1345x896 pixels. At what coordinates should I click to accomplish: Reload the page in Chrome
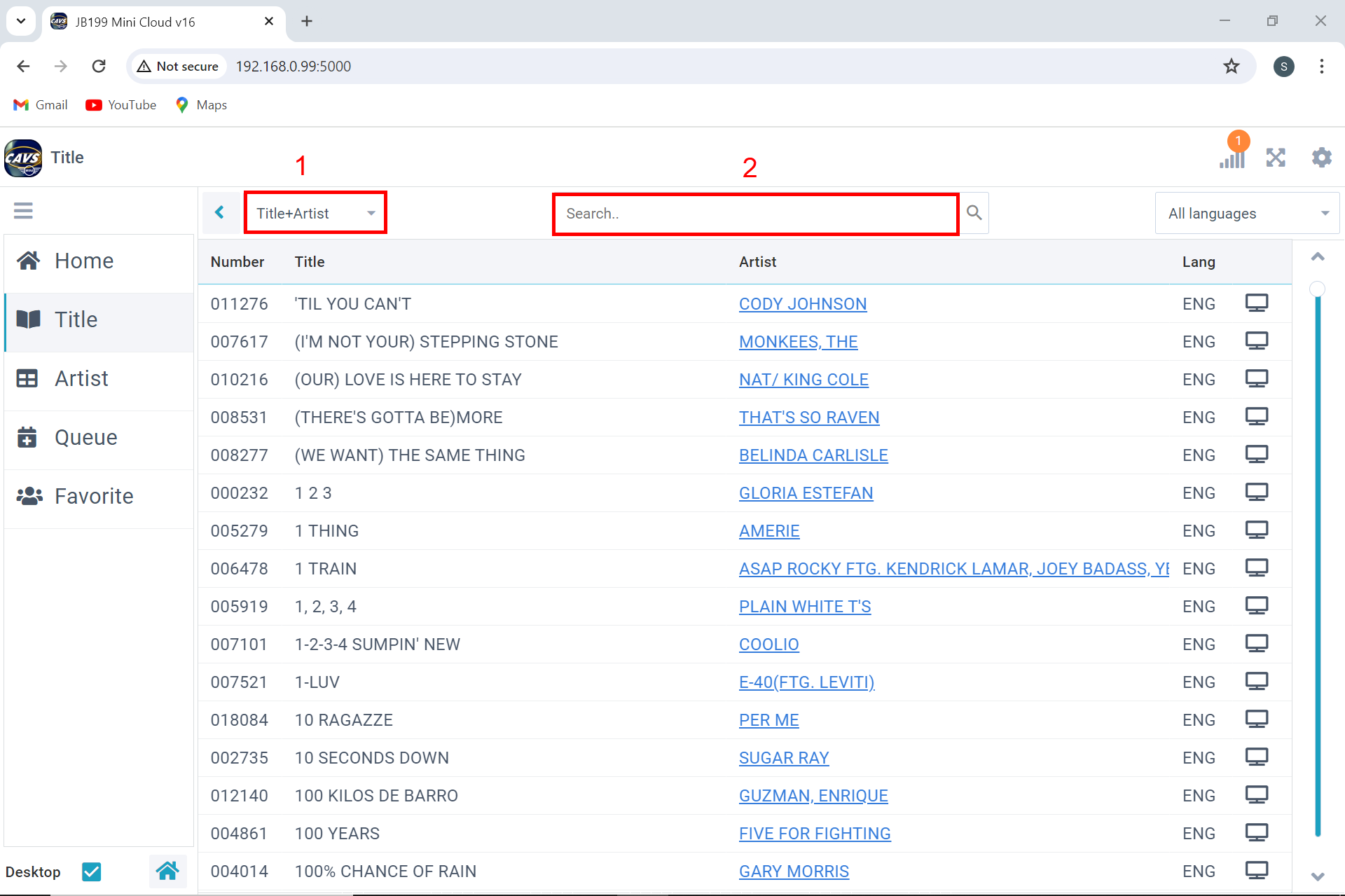coord(99,67)
